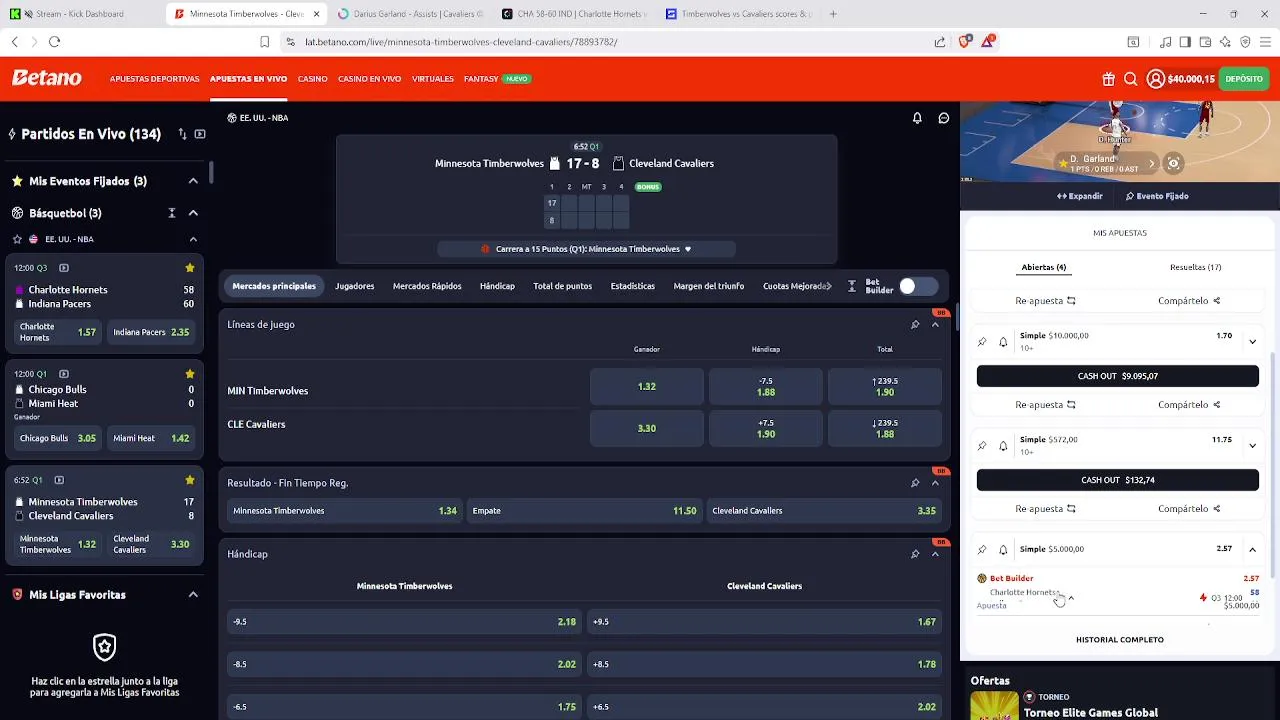Click the sort arrows next to Partidos En Vivo
The width and height of the screenshot is (1280, 720).
pyautogui.click(x=182, y=134)
